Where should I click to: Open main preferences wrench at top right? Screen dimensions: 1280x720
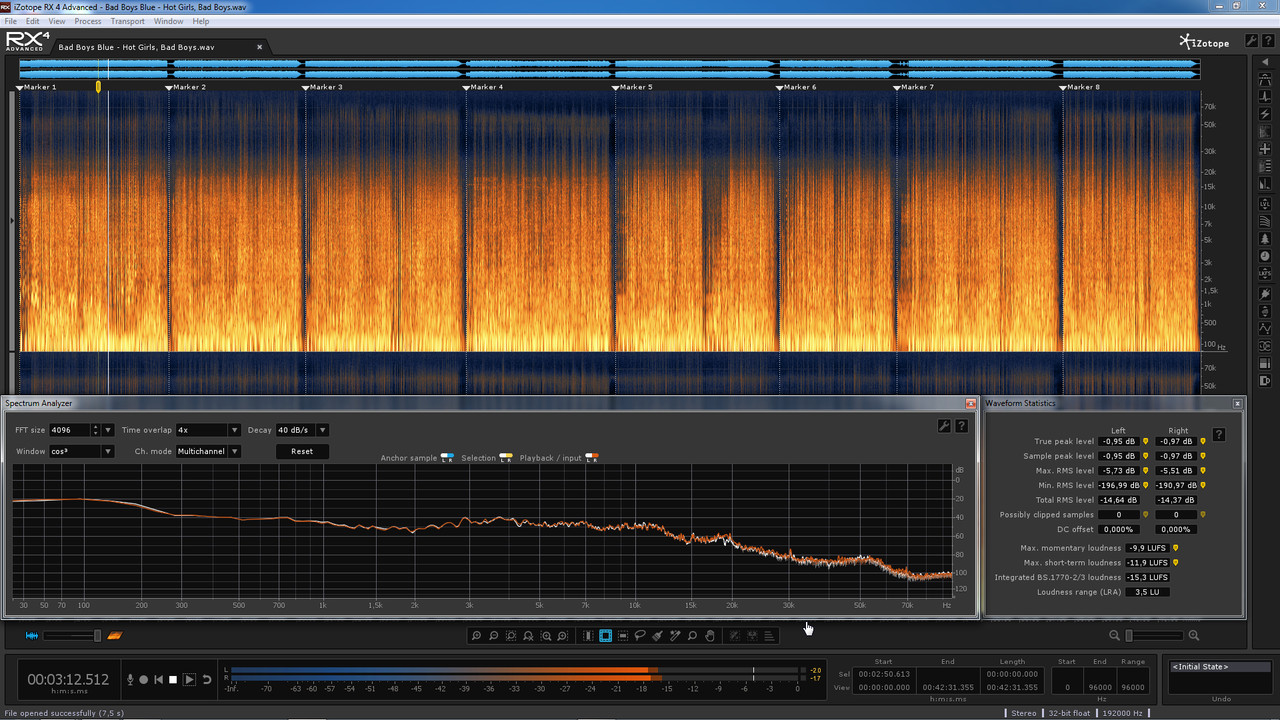[x=1251, y=41]
